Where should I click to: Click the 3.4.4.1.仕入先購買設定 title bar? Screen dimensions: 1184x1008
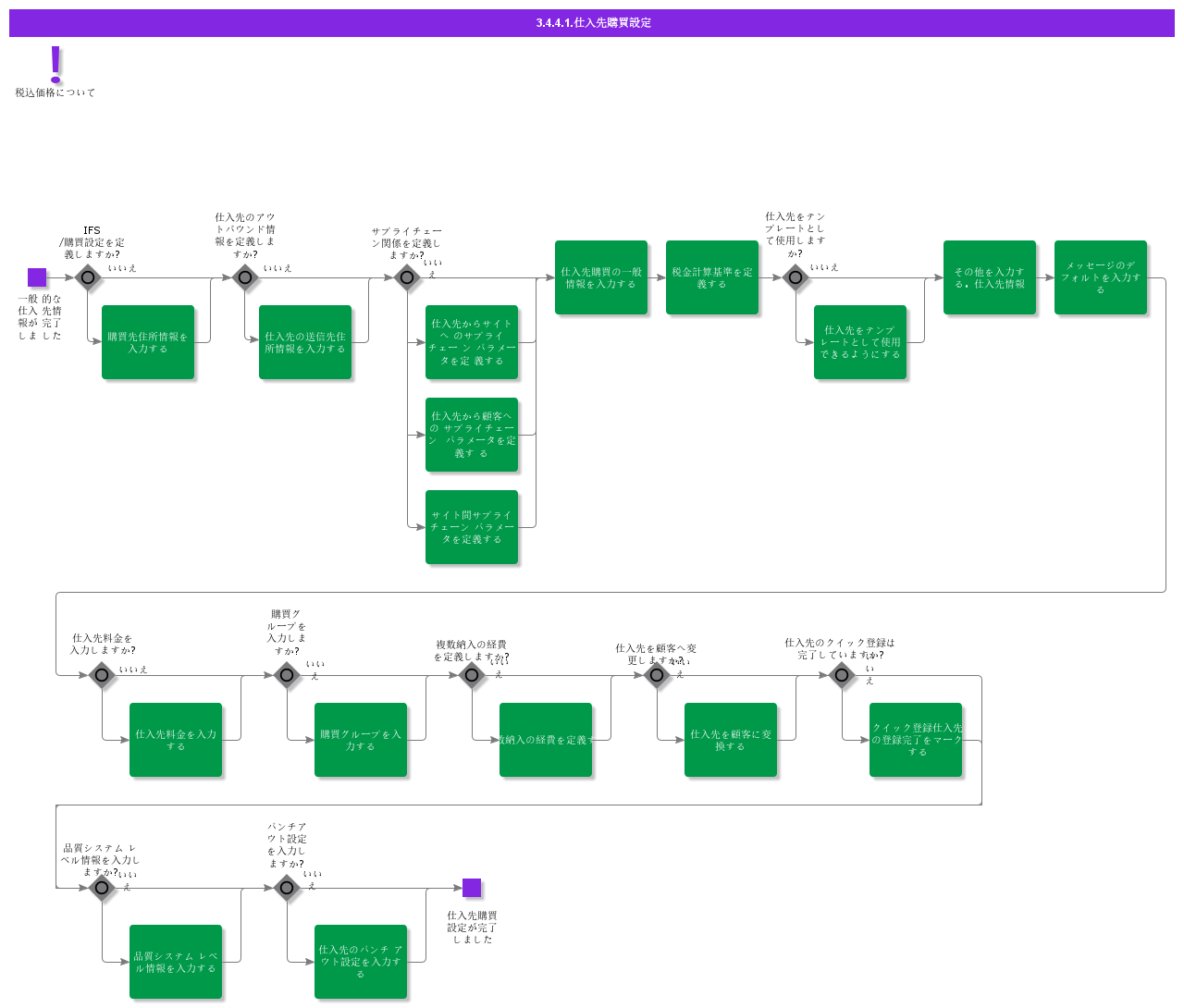click(592, 23)
